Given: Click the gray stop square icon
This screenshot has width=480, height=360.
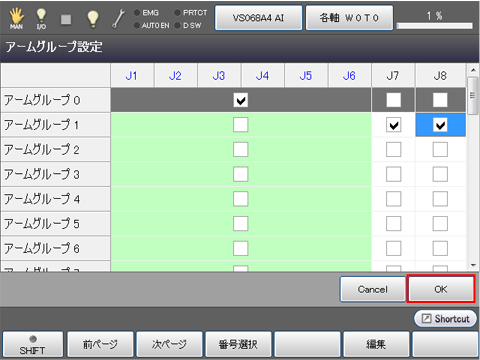Looking at the screenshot, I should click(x=66, y=19).
